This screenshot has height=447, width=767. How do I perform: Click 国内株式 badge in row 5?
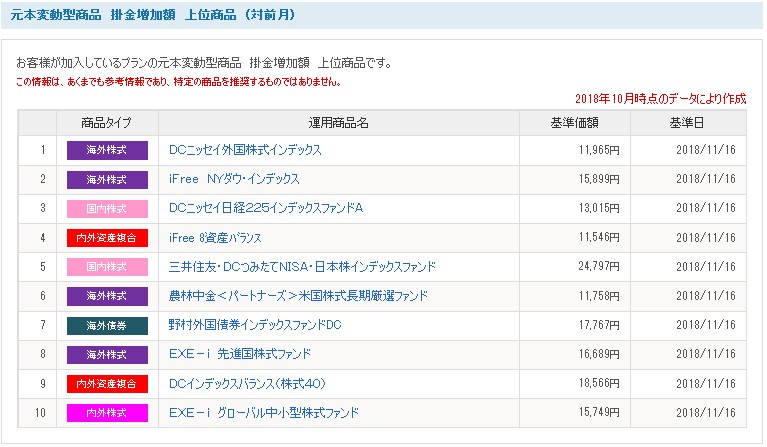(107, 267)
